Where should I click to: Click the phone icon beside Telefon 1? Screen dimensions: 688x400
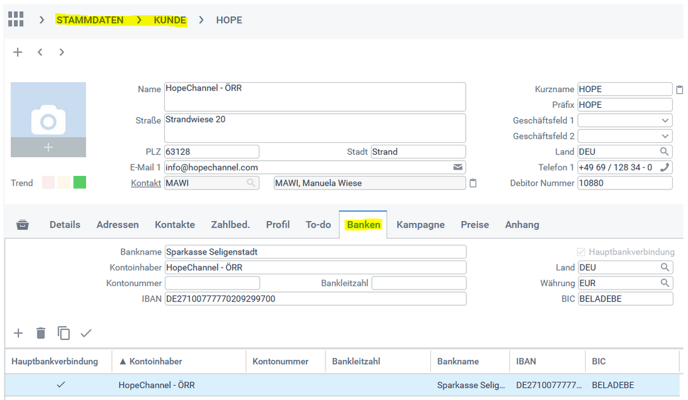point(664,167)
